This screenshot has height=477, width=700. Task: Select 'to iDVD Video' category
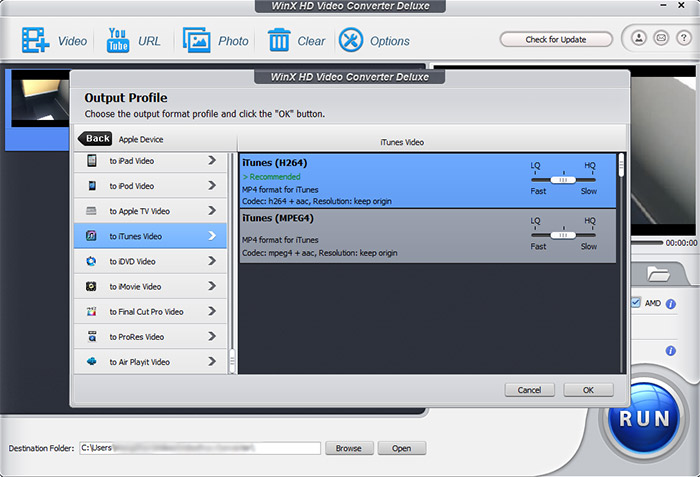[150, 261]
